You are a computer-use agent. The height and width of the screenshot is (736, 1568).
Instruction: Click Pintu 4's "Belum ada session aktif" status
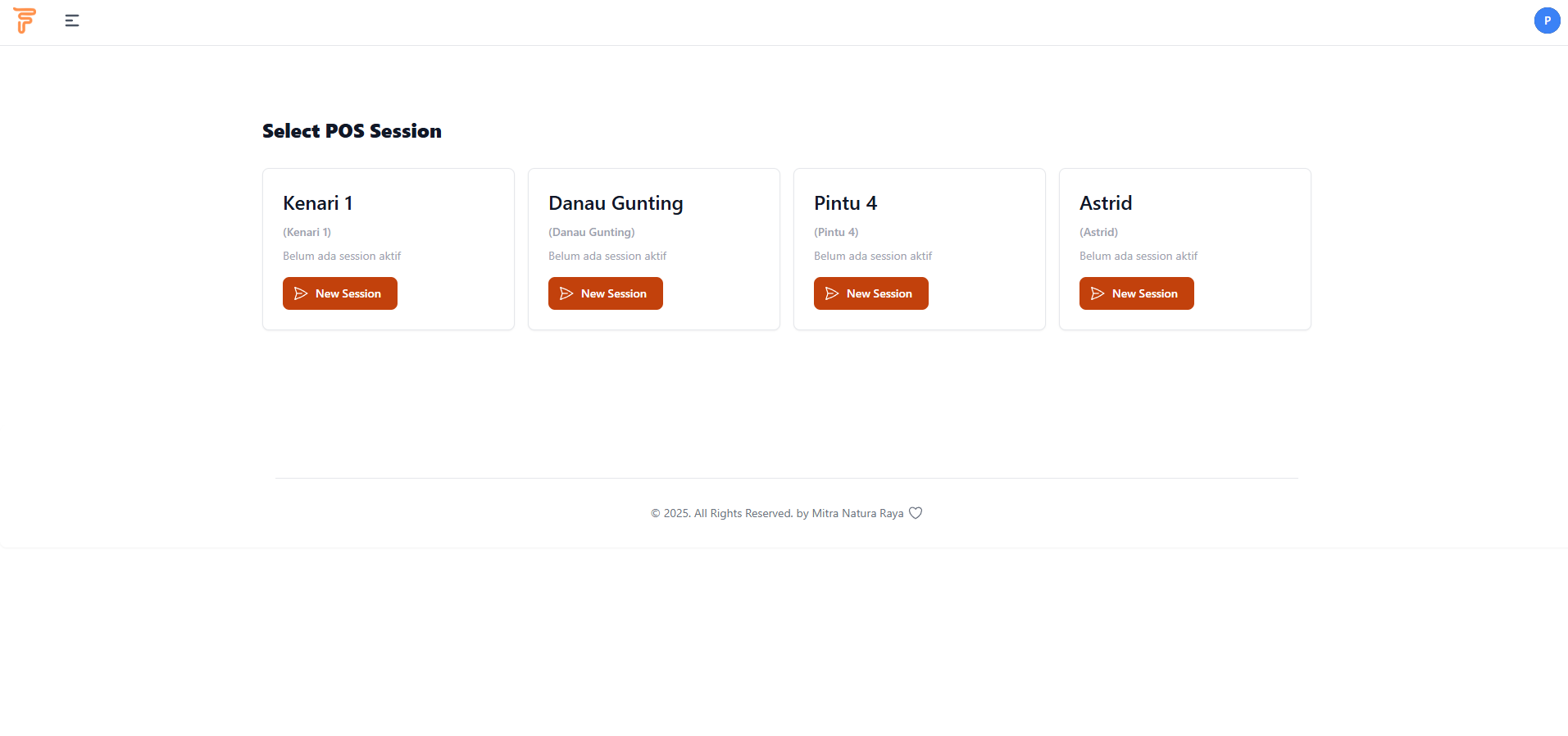(872, 256)
